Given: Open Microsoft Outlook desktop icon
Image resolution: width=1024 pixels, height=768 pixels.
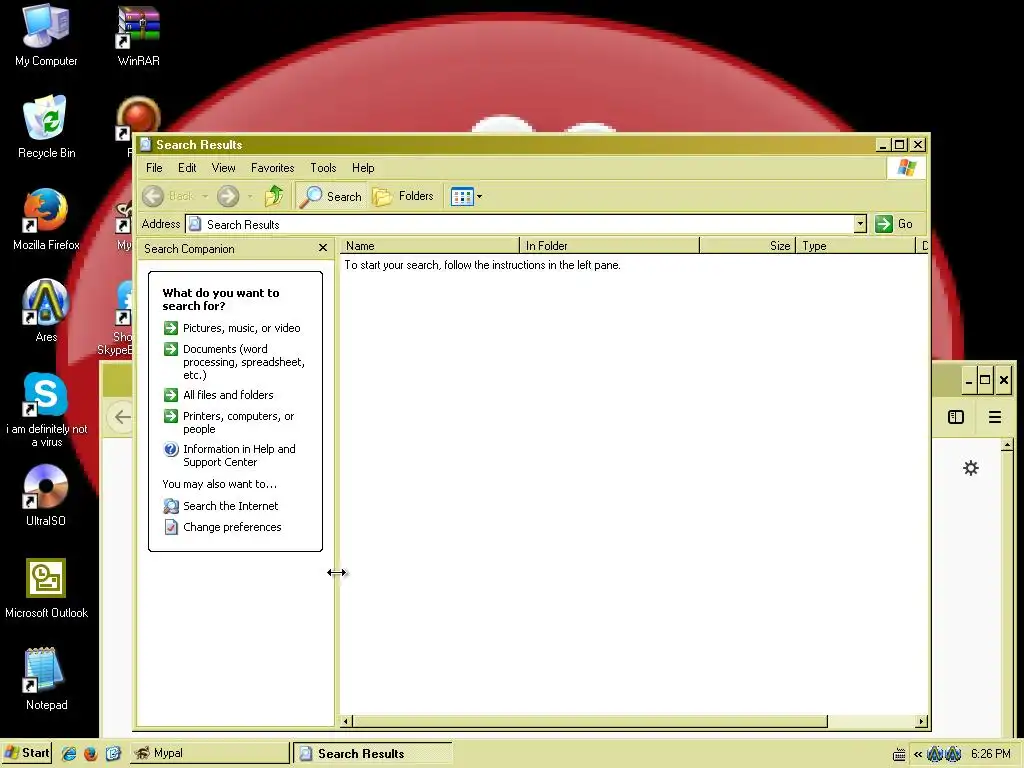Looking at the screenshot, I should (x=46, y=588).
